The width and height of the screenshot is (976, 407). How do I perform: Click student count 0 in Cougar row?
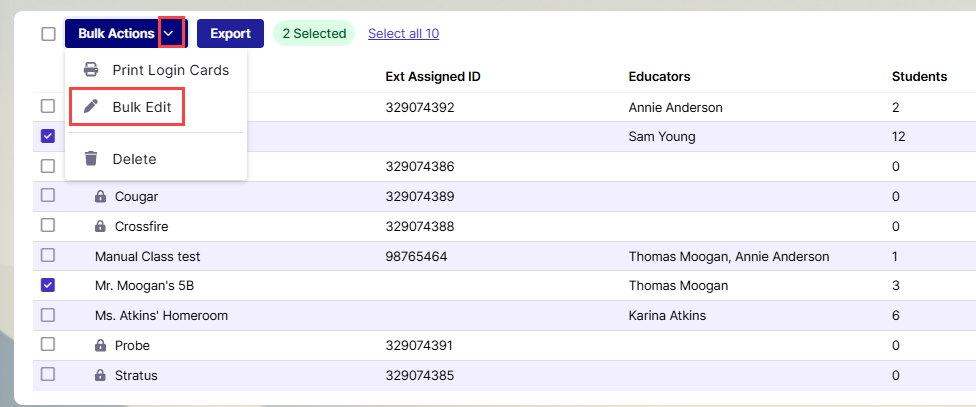click(x=896, y=197)
